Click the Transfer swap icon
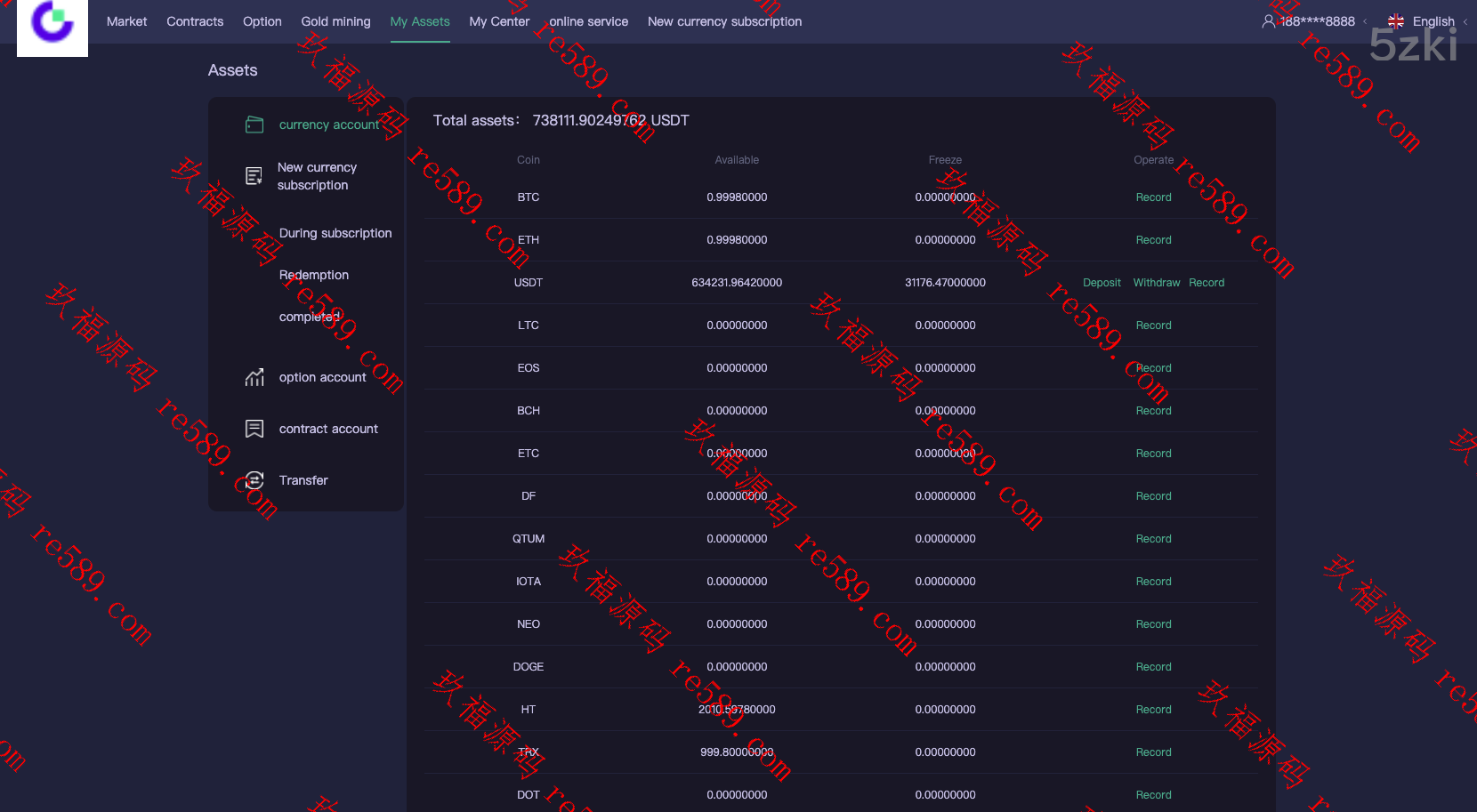1477x812 pixels. [x=254, y=480]
